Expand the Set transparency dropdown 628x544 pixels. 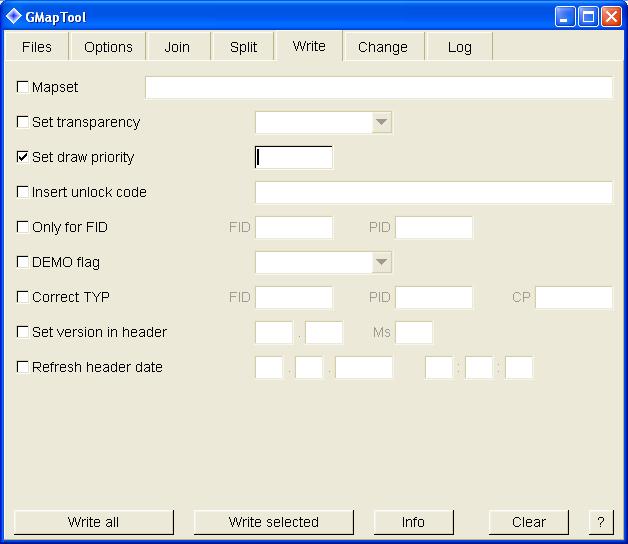(381, 122)
